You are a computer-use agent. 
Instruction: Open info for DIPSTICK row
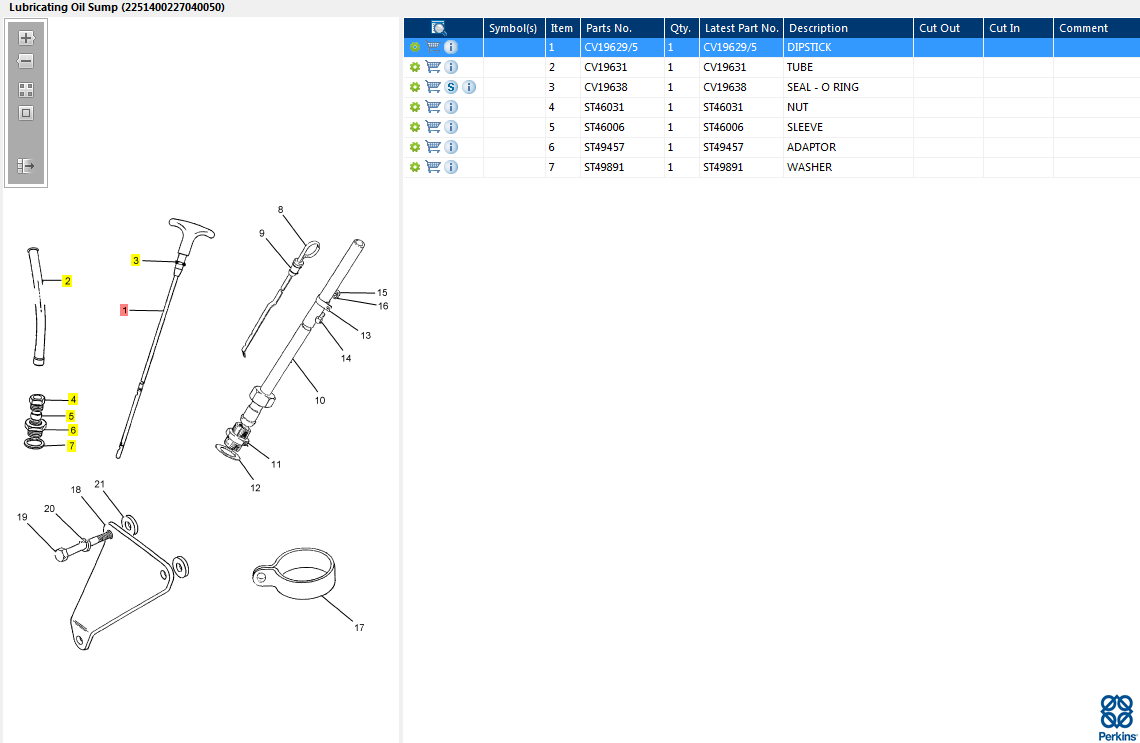(451, 47)
